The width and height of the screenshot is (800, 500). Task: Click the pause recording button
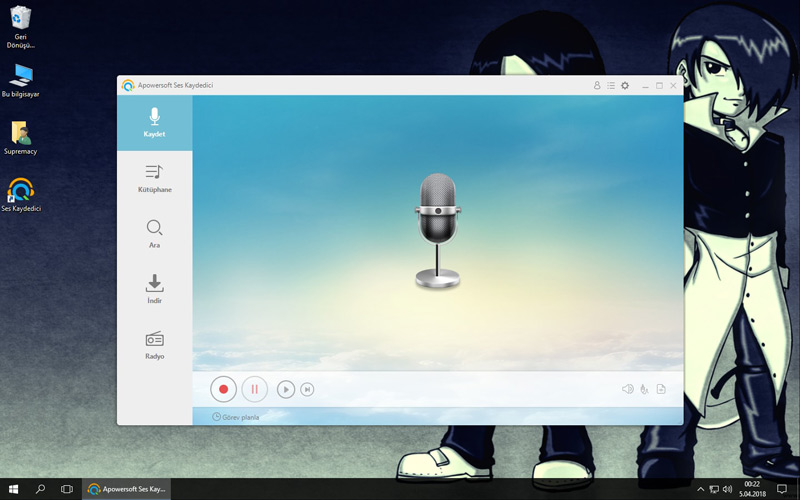click(254, 389)
